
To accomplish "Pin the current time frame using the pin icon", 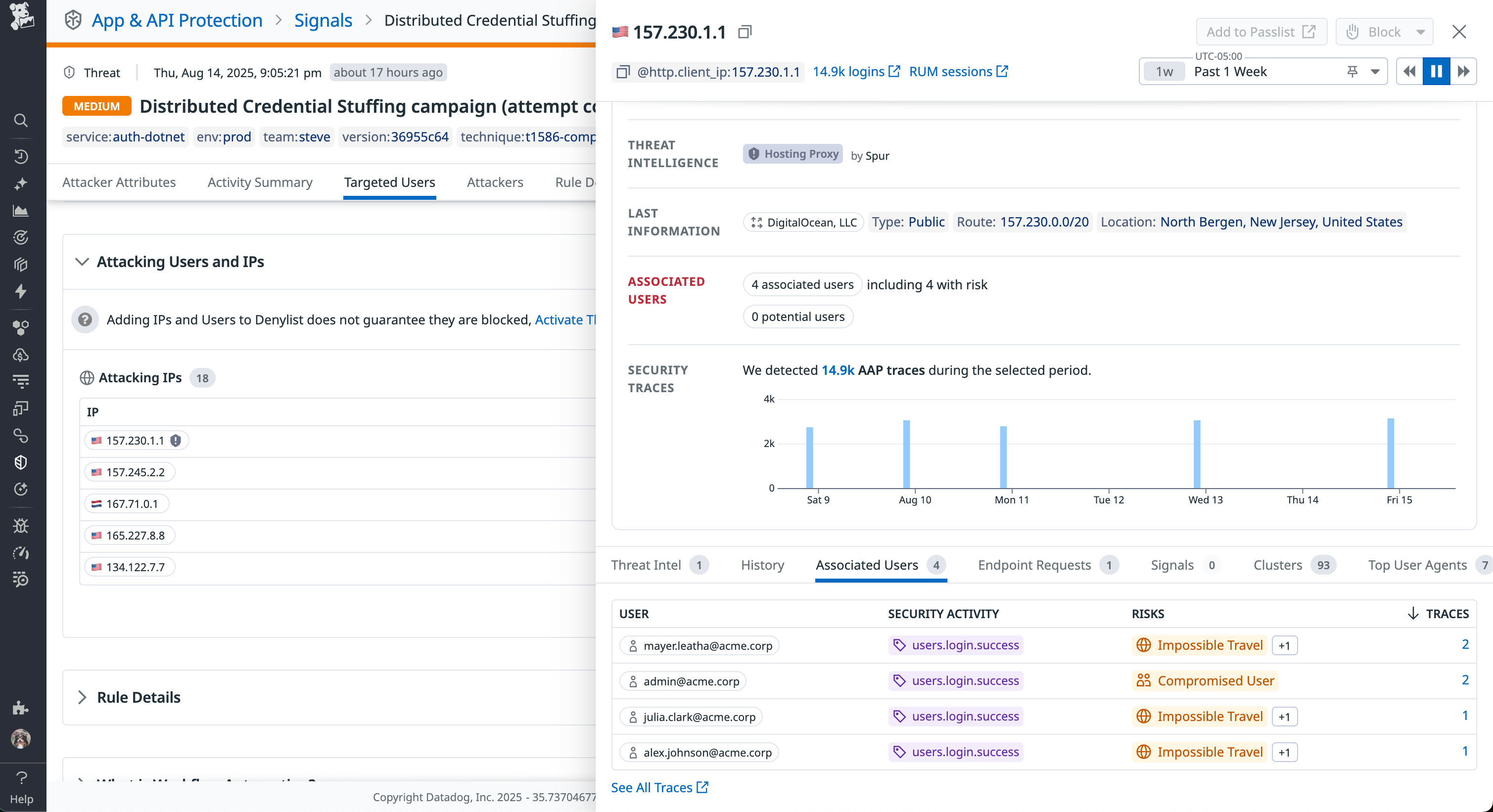I will coord(1352,71).
